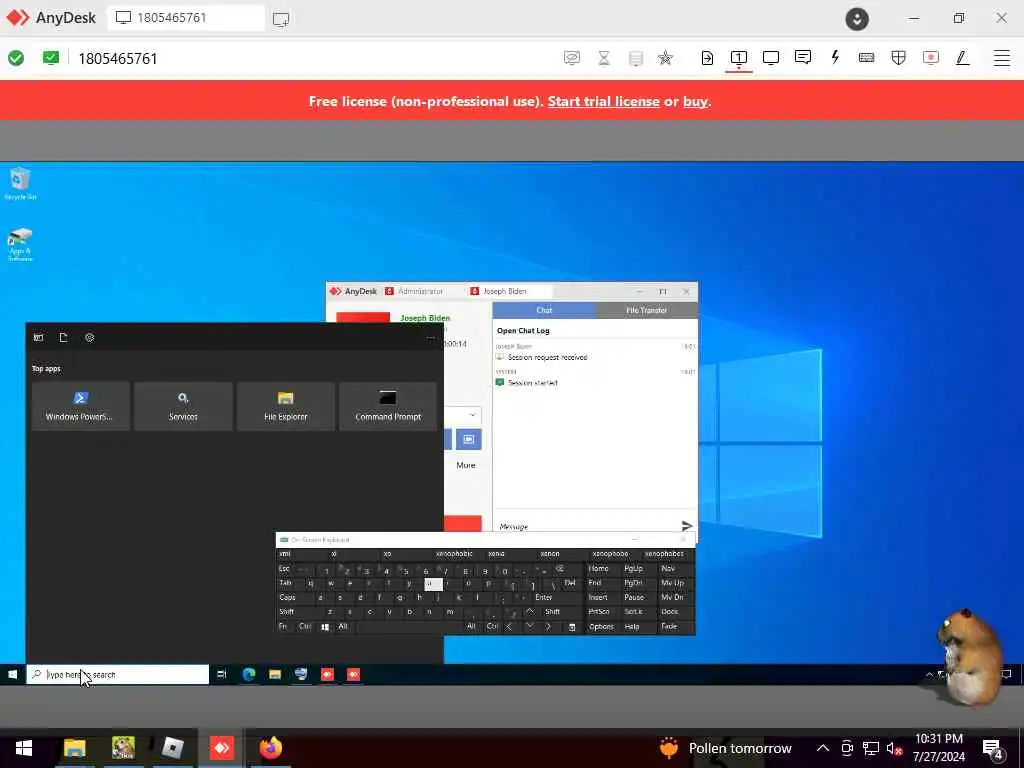Open the shield Permissions icon
1024x768 pixels.
tap(899, 57)
